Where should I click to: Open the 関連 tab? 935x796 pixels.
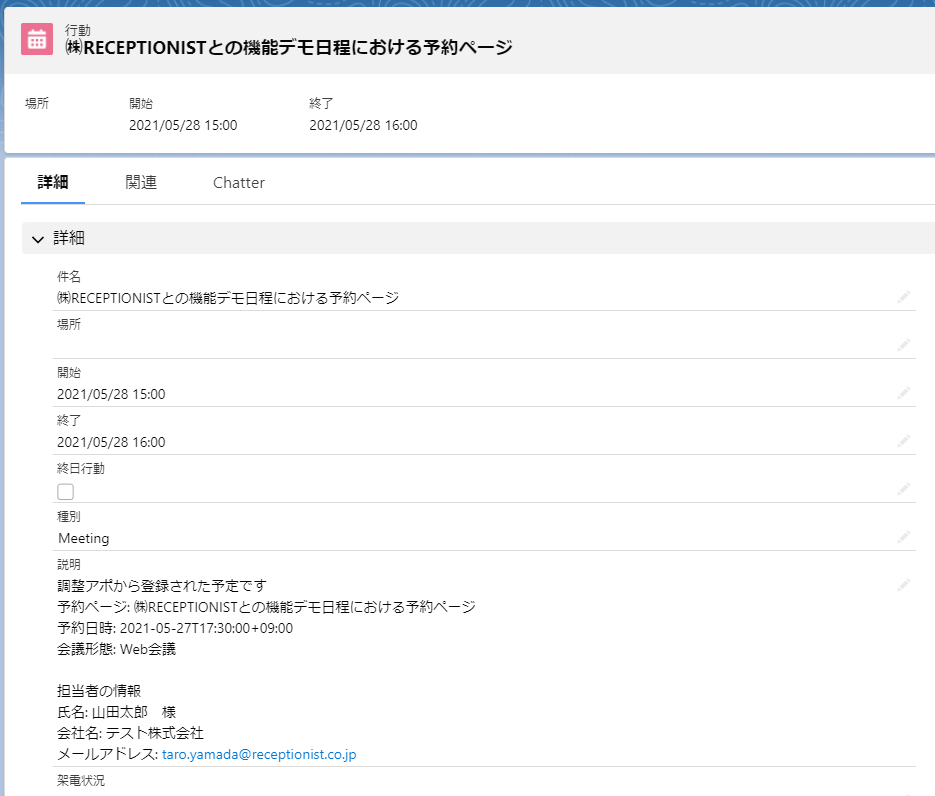[x=141, y=183]
